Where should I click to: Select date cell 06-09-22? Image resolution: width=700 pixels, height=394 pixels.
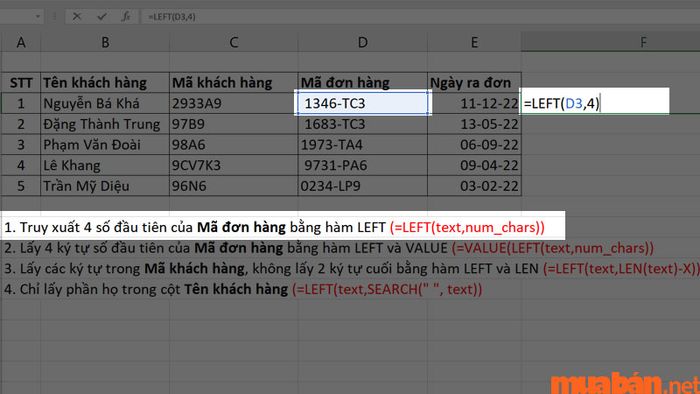click(x=474, y=145)
